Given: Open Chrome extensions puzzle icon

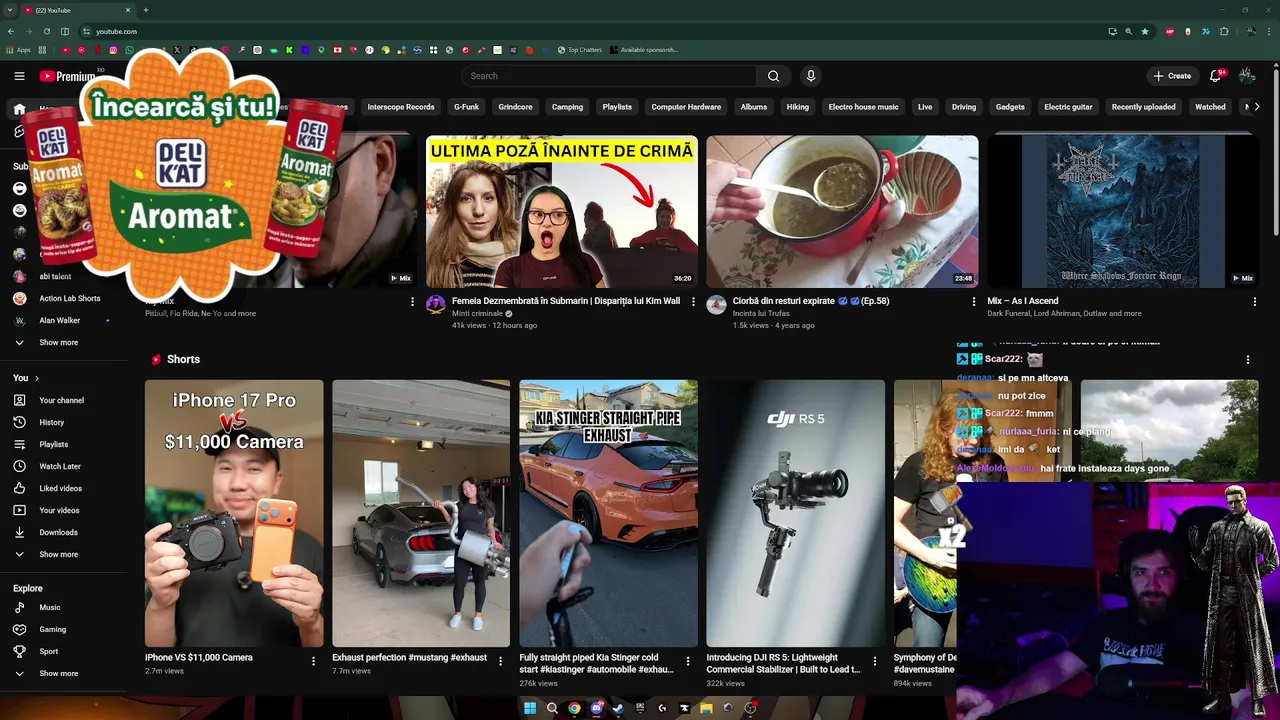Looking at the screenshot, I should 1224,31.
